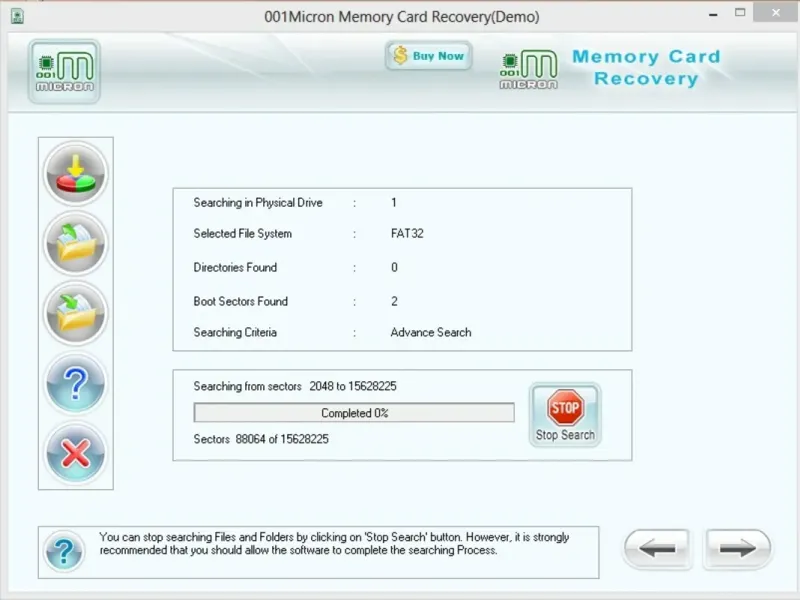Click the 'Memory Card Recovery' heading text
This screenshot has width=800, height=600.
point(646,67)
